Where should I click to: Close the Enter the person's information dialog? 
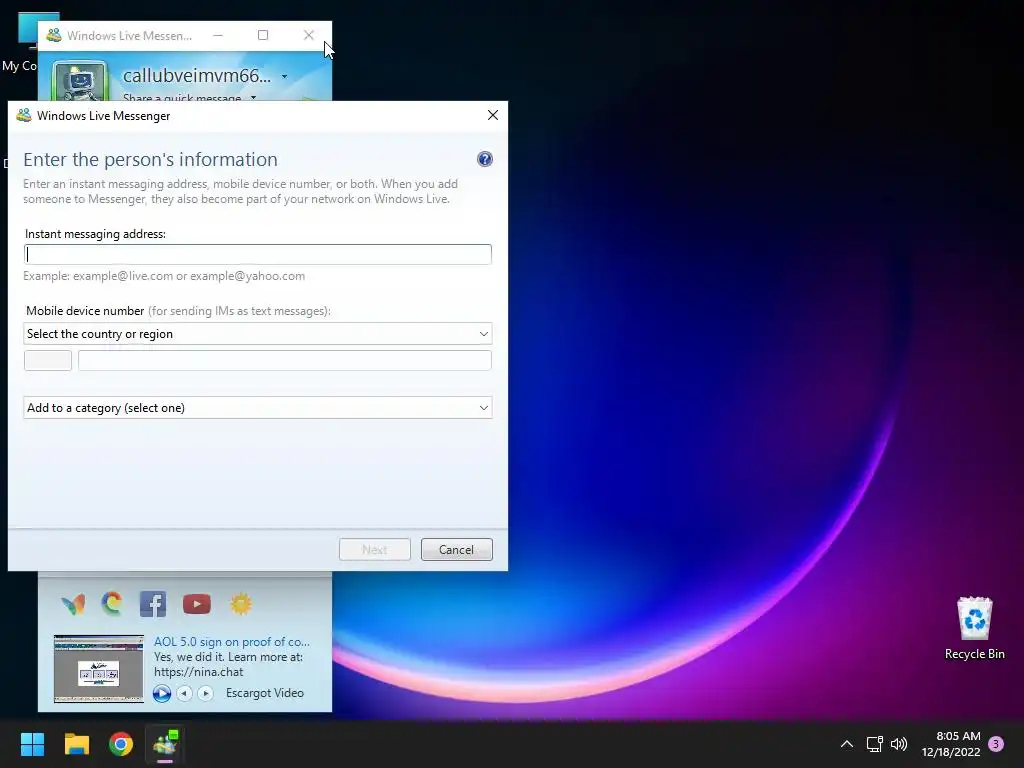click(x=492, y=115)
